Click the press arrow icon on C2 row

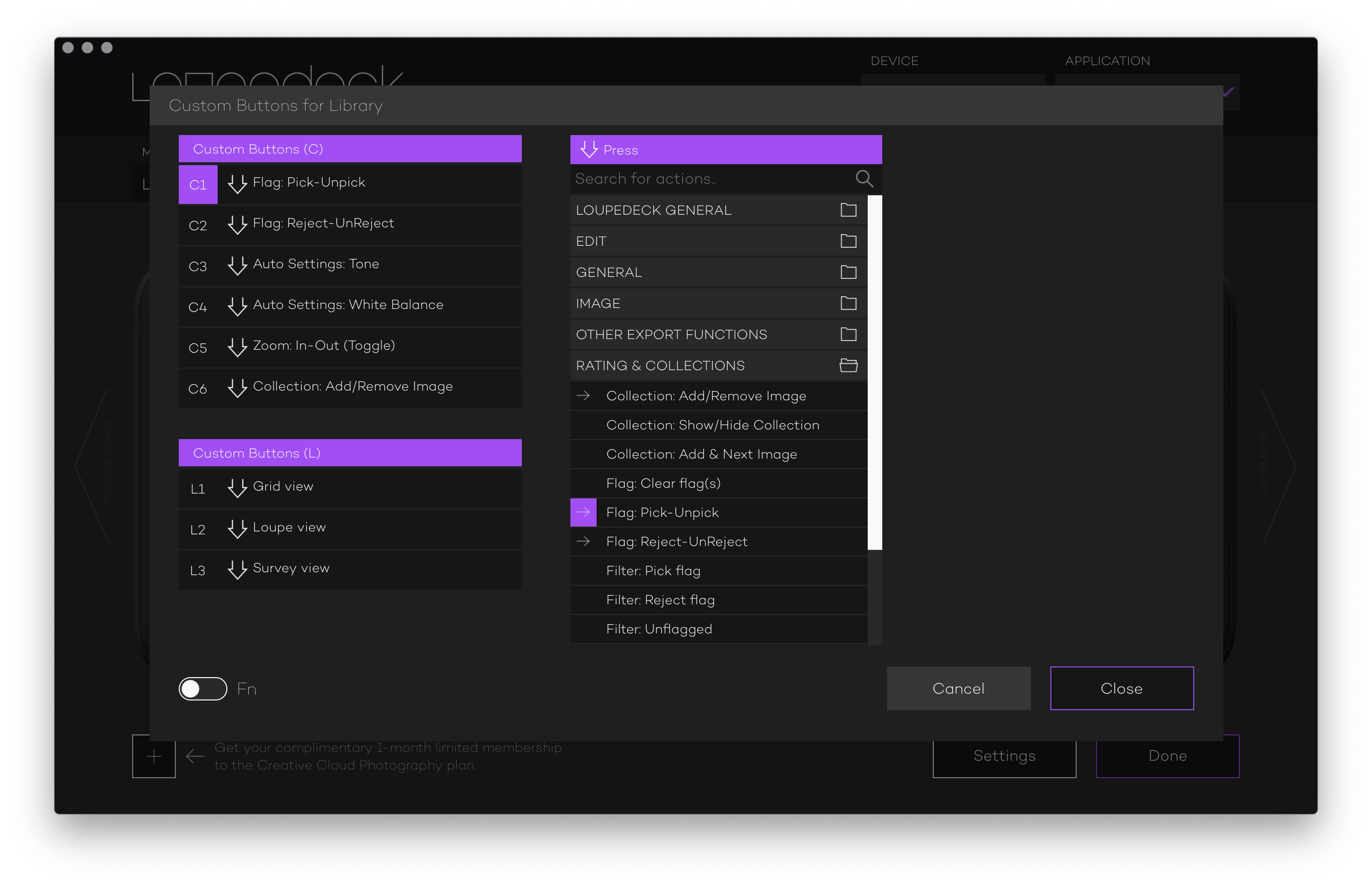[x=237, y=224]
